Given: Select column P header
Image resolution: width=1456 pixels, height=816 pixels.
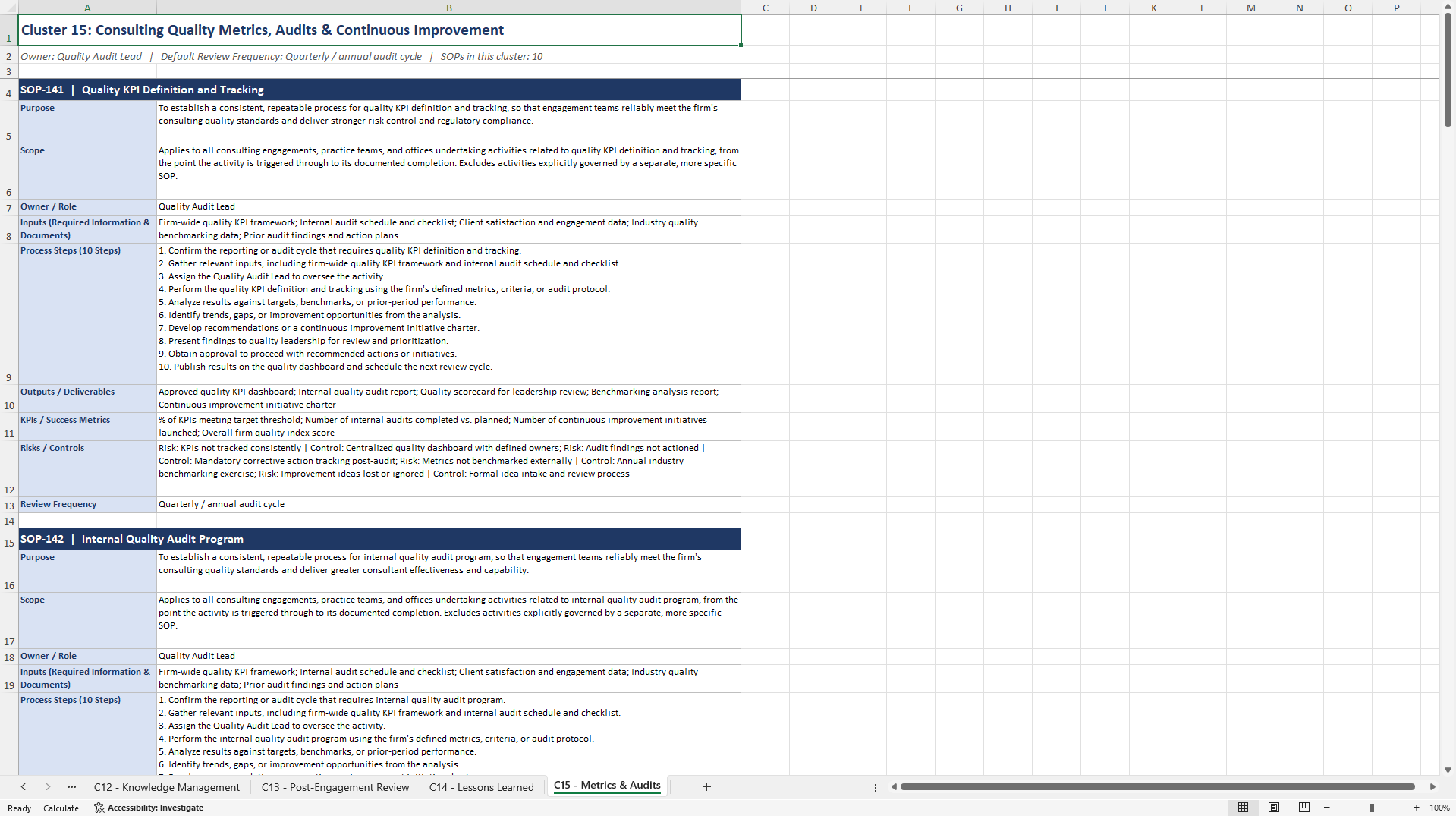Looking at the screenshot, I should [1396, 8].
